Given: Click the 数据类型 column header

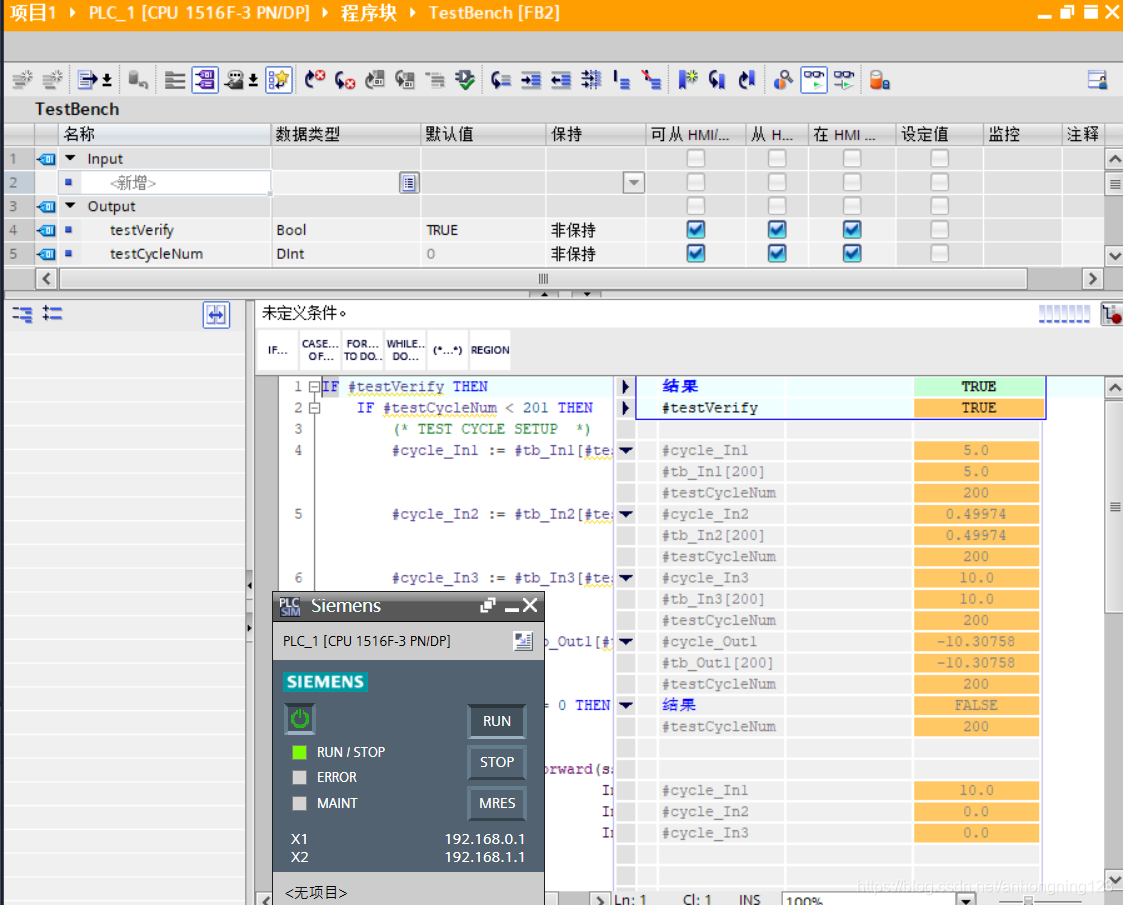Looking at the screenshot, I should 346,134.
